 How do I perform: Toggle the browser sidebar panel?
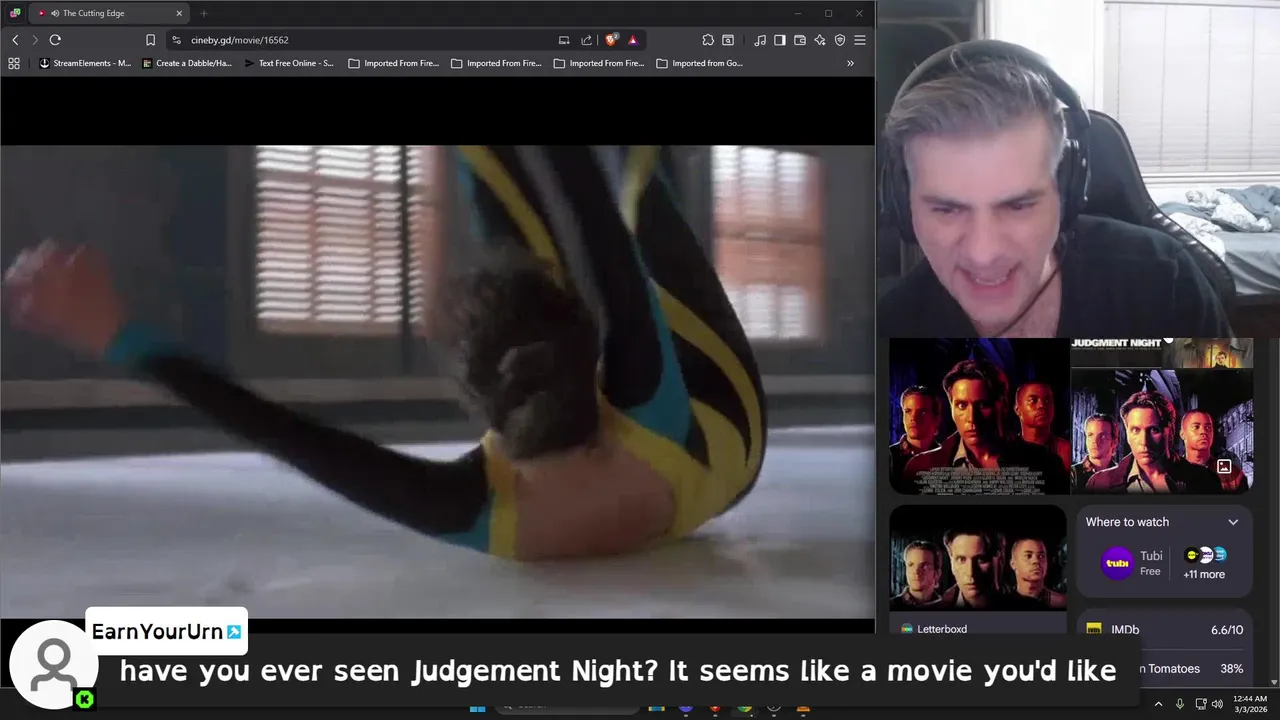[x=780, y=40]
